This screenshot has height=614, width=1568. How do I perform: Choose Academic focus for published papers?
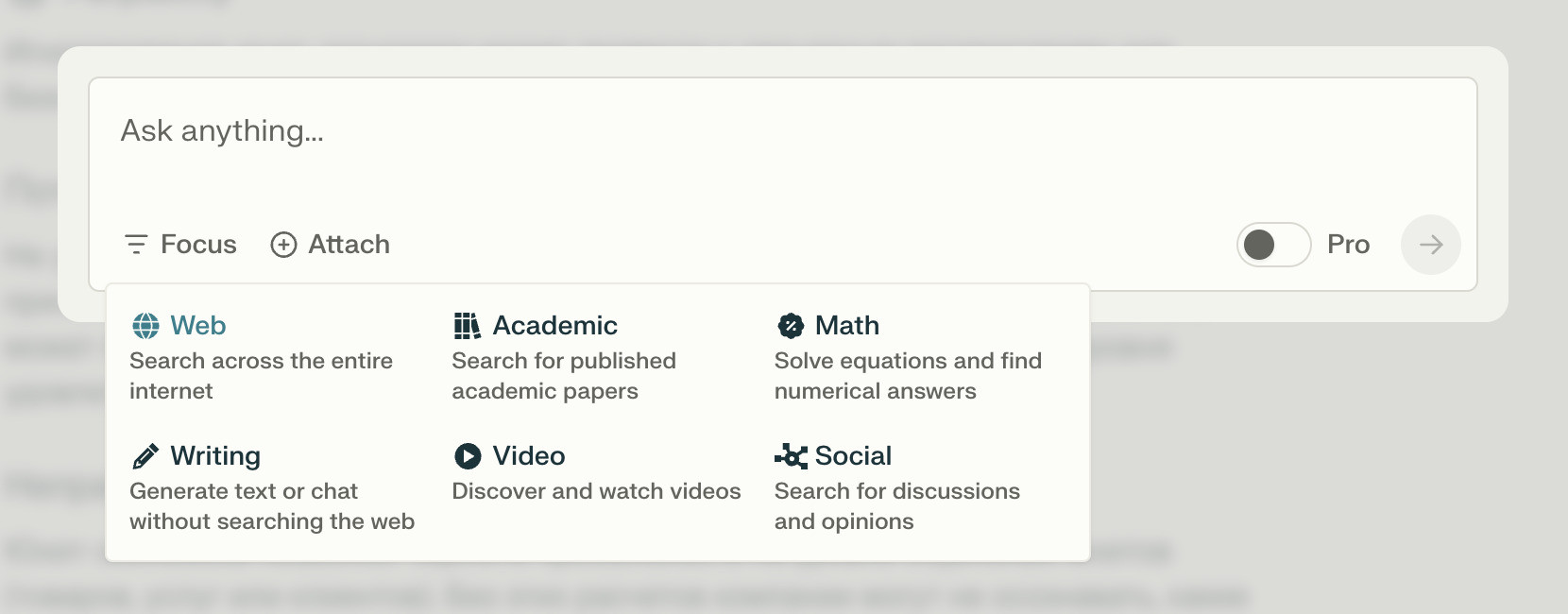click(554, 326)
